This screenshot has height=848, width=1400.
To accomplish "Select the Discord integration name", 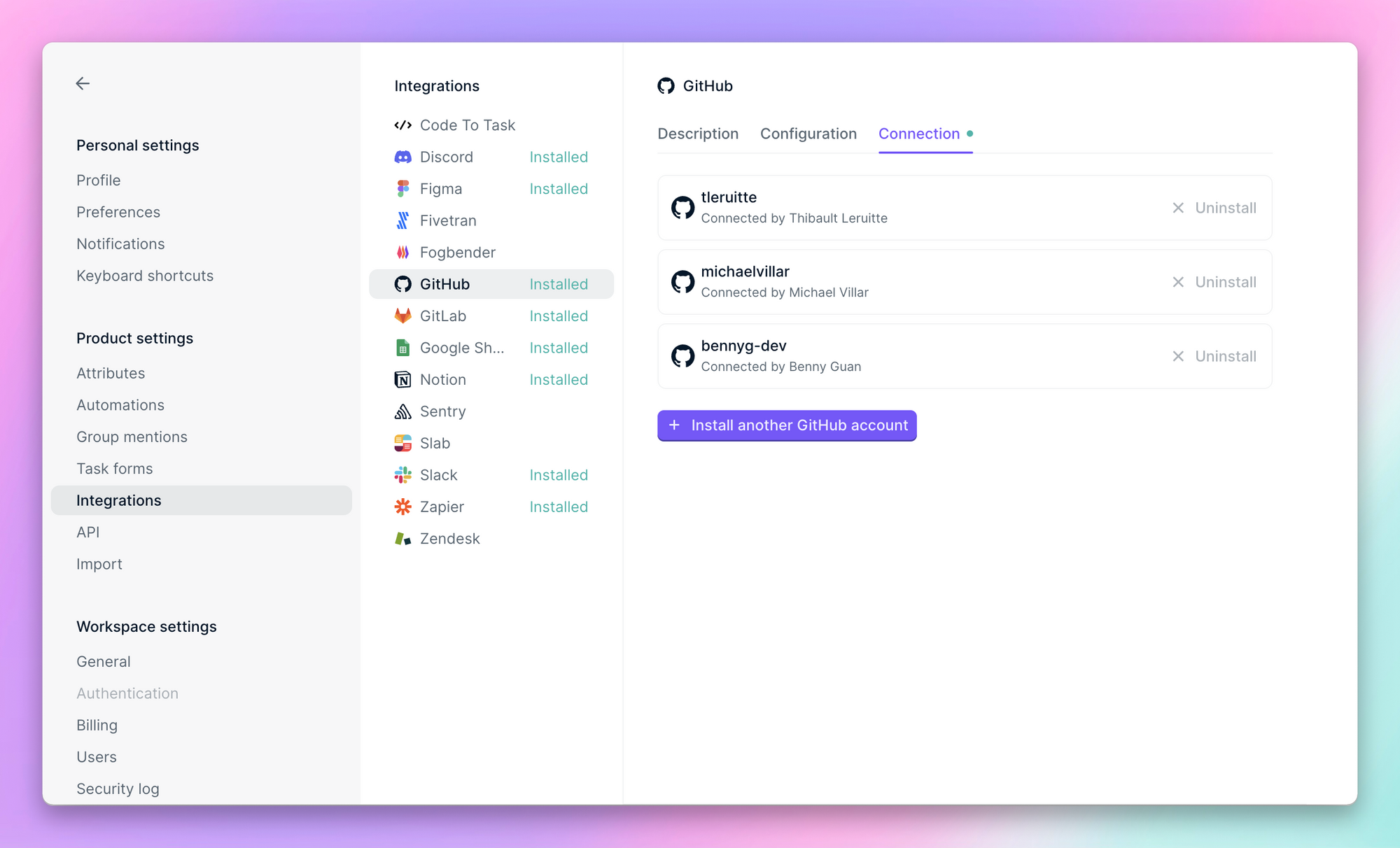I will click(x=447, y=157).
